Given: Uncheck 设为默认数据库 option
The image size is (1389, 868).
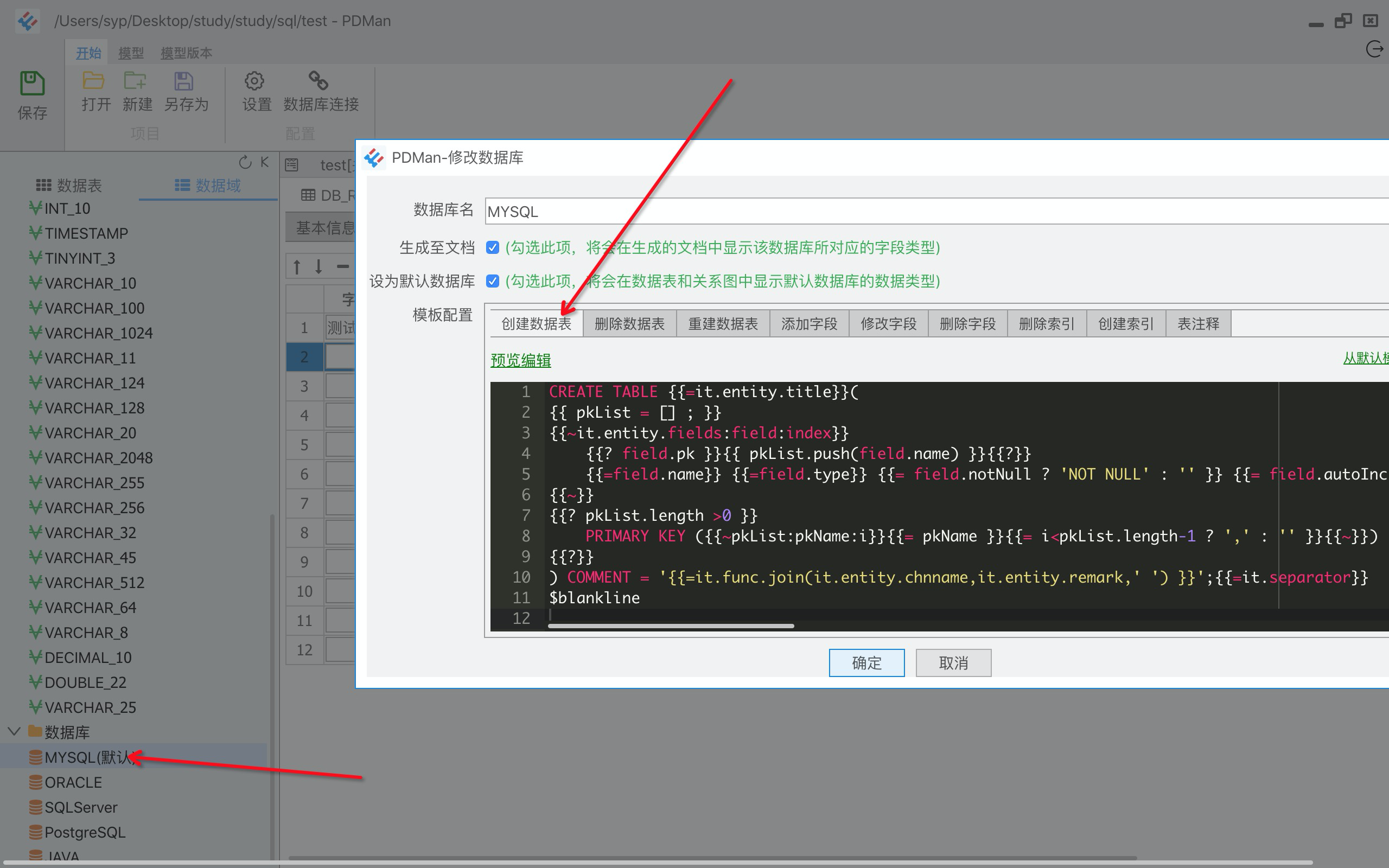Looking at the screenshot, I should click(494, 282).
